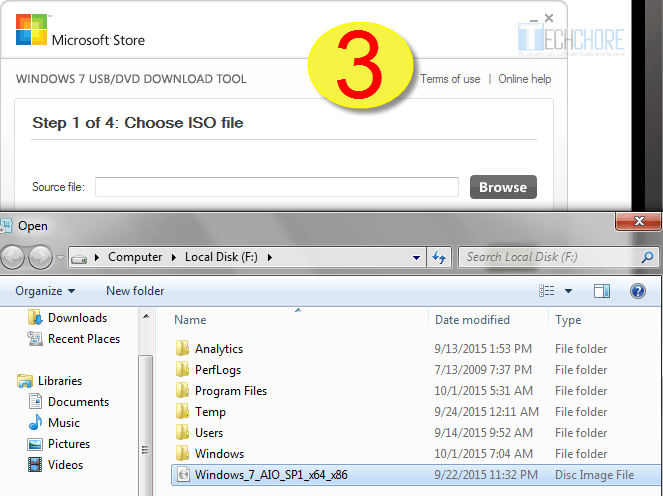663x496 pixels.
Task: Click the Program Files folder icon
Action: (182, 390)
